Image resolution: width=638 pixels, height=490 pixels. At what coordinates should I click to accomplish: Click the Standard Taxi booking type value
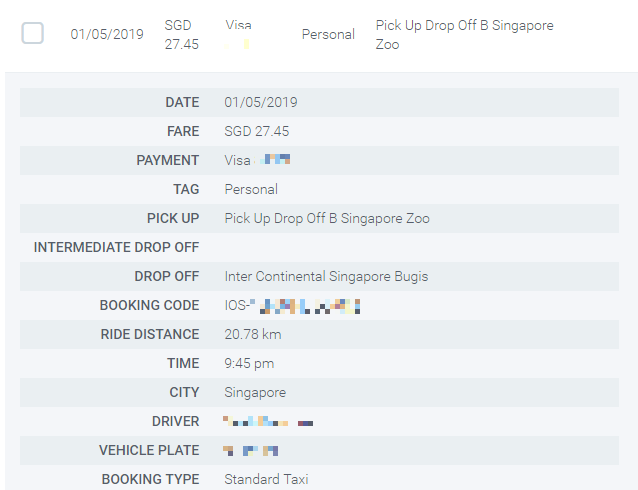click(x=267, y=479)
